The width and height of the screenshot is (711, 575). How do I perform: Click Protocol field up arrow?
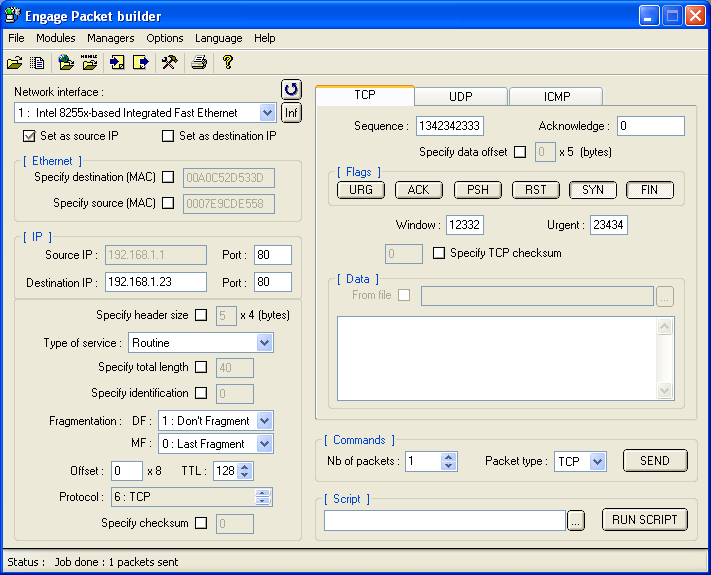263,493
